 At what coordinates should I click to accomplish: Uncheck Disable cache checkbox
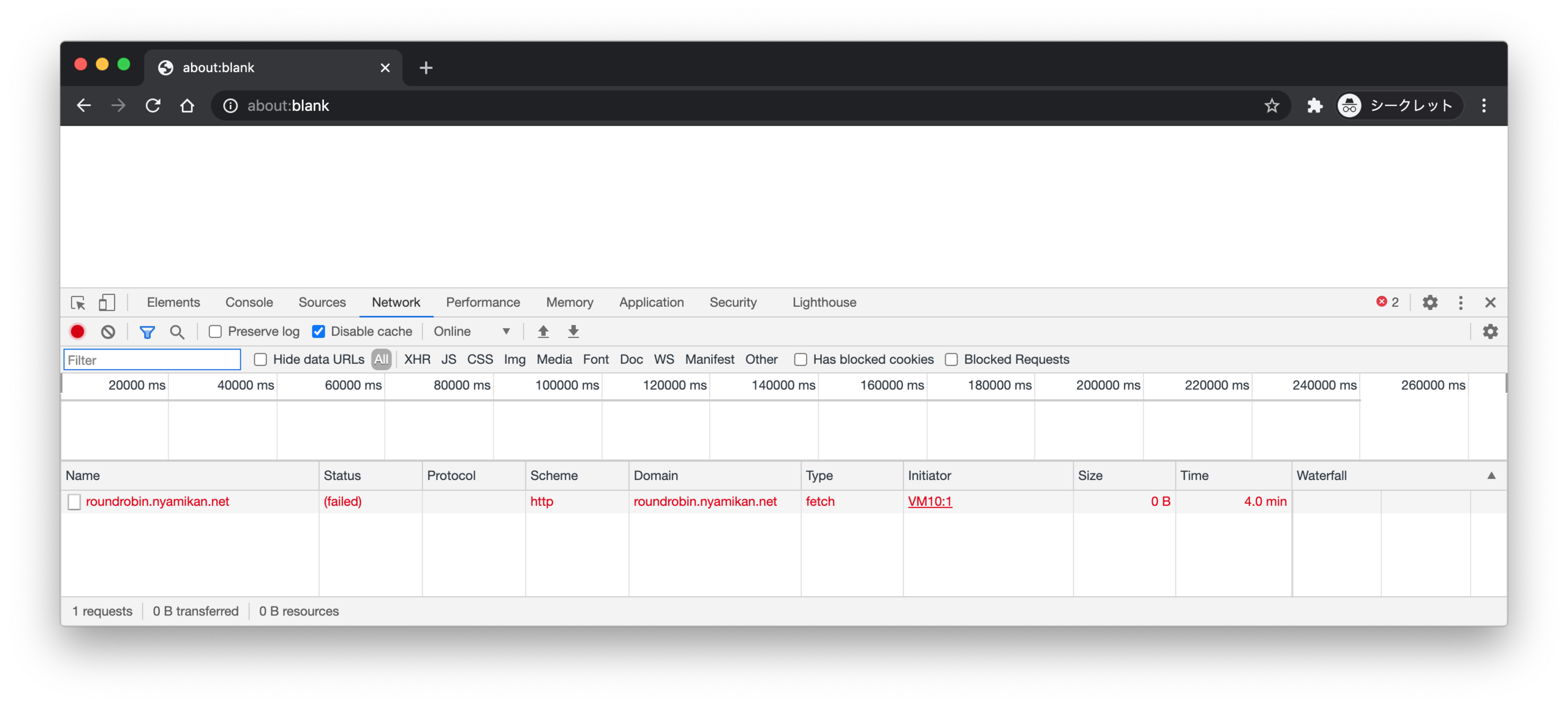click(318, 331)
